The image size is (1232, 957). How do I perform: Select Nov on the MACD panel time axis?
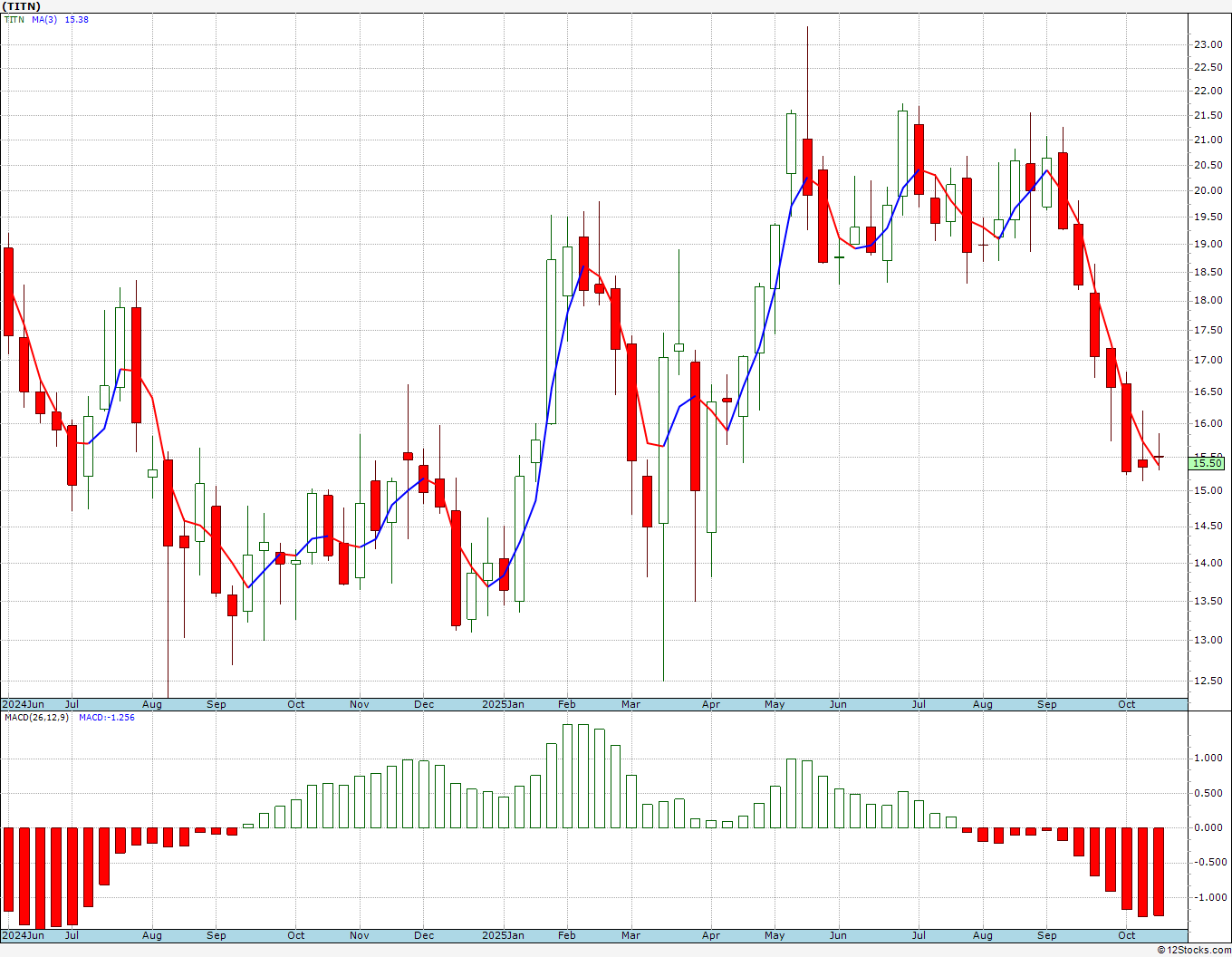click(x=360, y=935)
